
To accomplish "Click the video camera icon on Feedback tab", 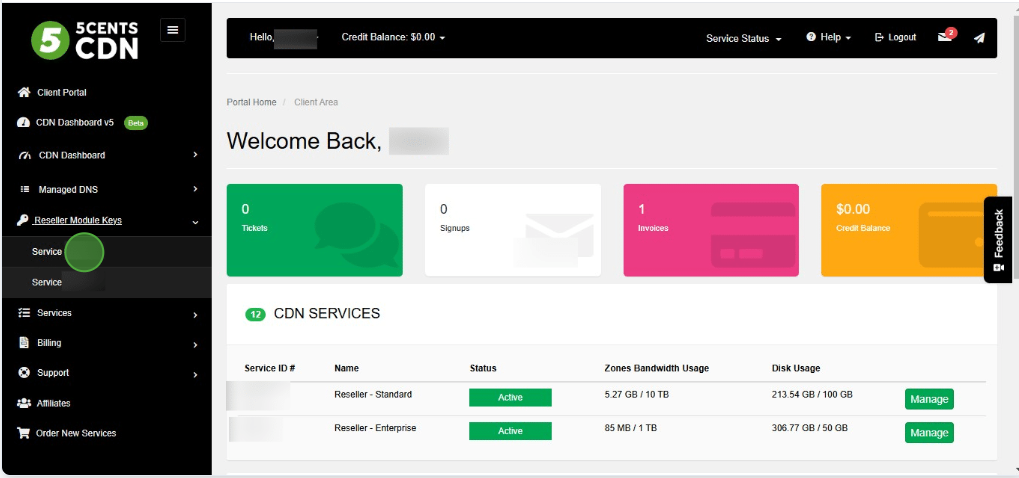I will (998, 268).
